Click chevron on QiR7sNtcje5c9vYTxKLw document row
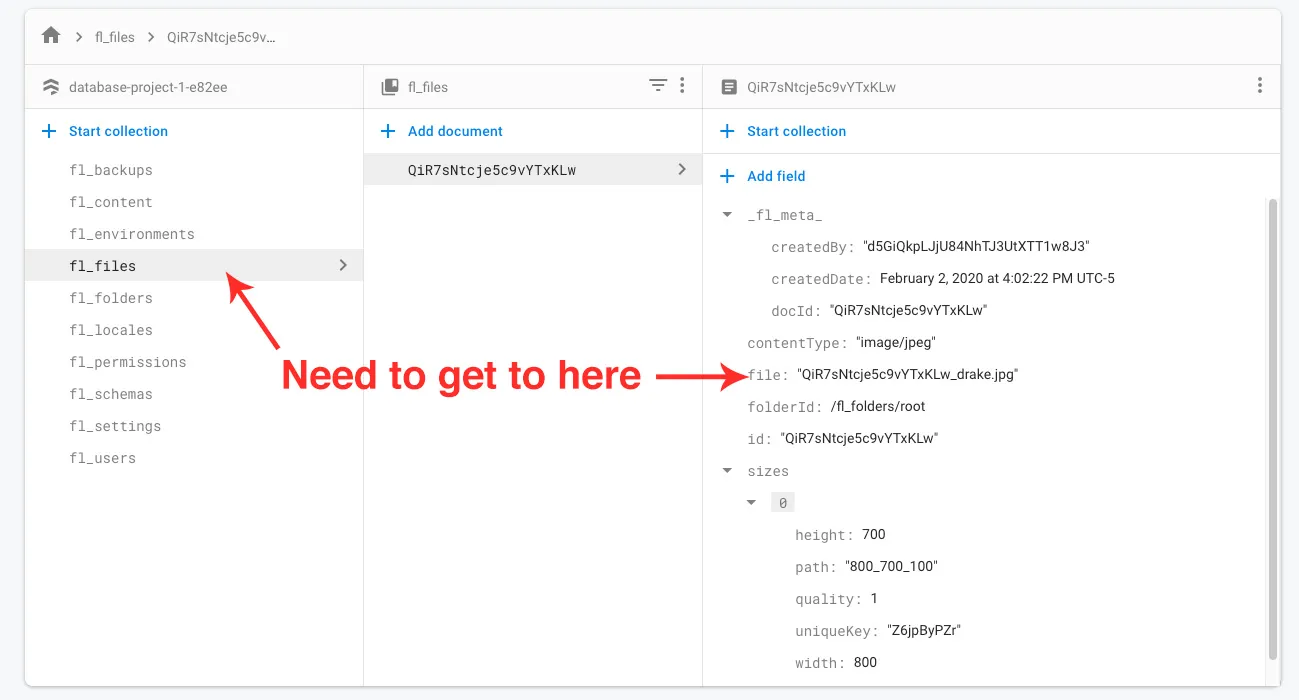1299x700 pixels. pos(682,170)
